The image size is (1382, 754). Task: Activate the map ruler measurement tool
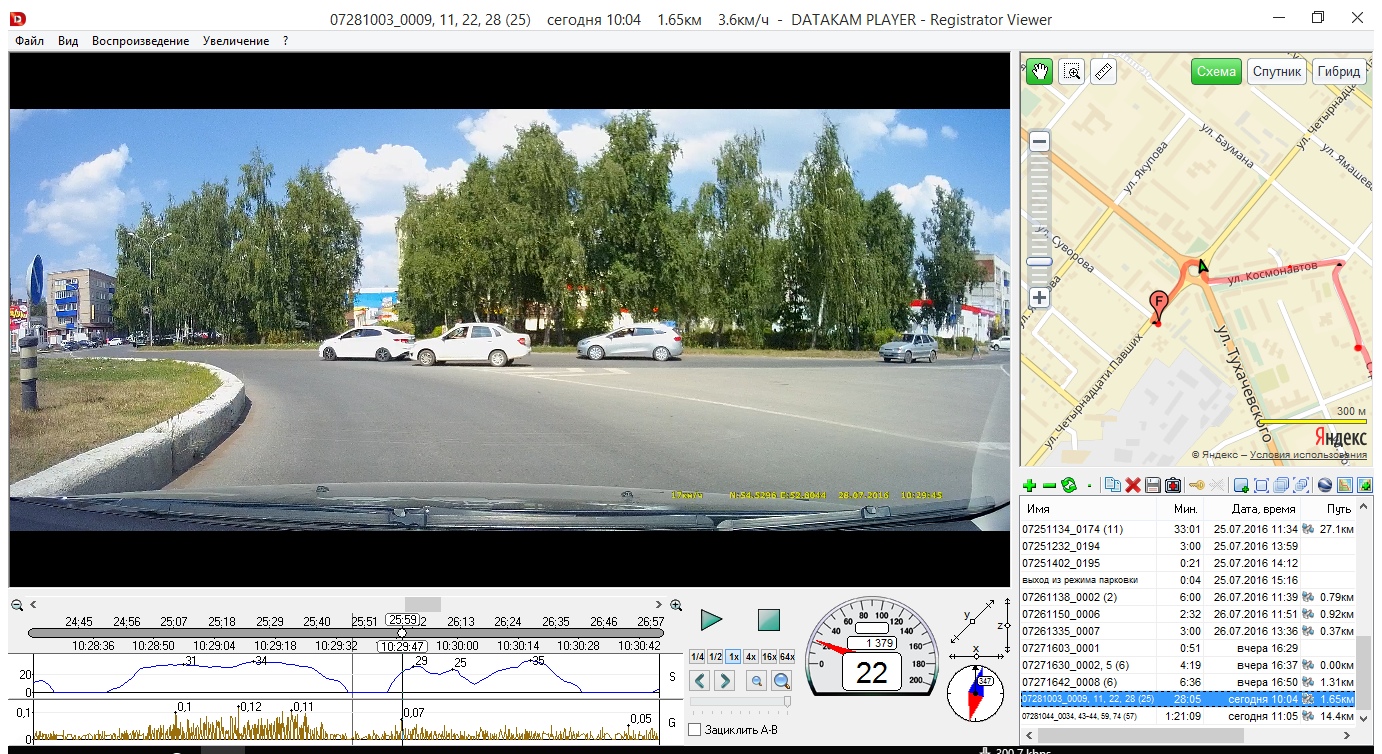1103,72
